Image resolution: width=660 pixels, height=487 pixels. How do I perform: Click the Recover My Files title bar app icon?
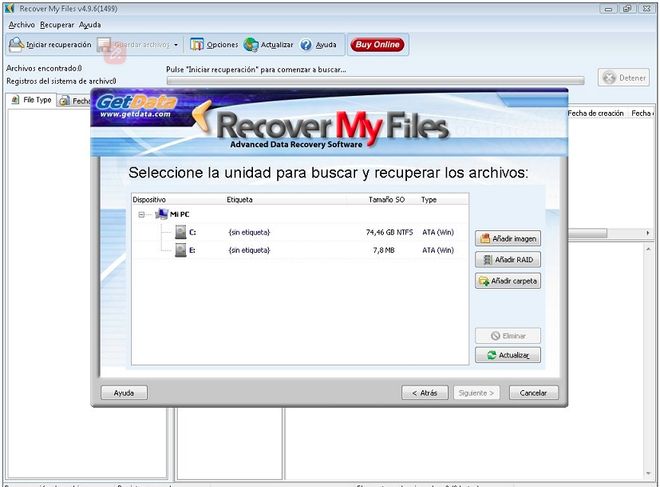(10, 8)
